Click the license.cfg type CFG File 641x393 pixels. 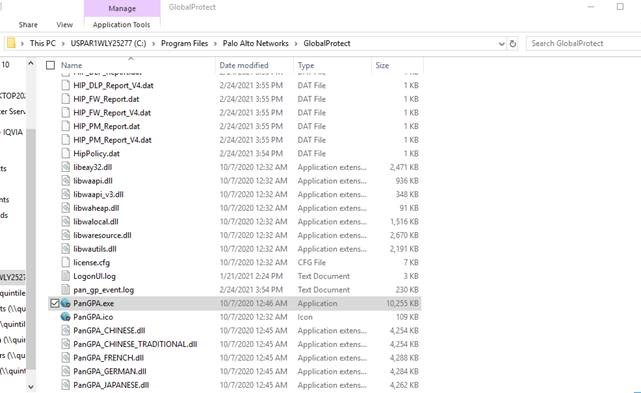click(x=312, y=263)
